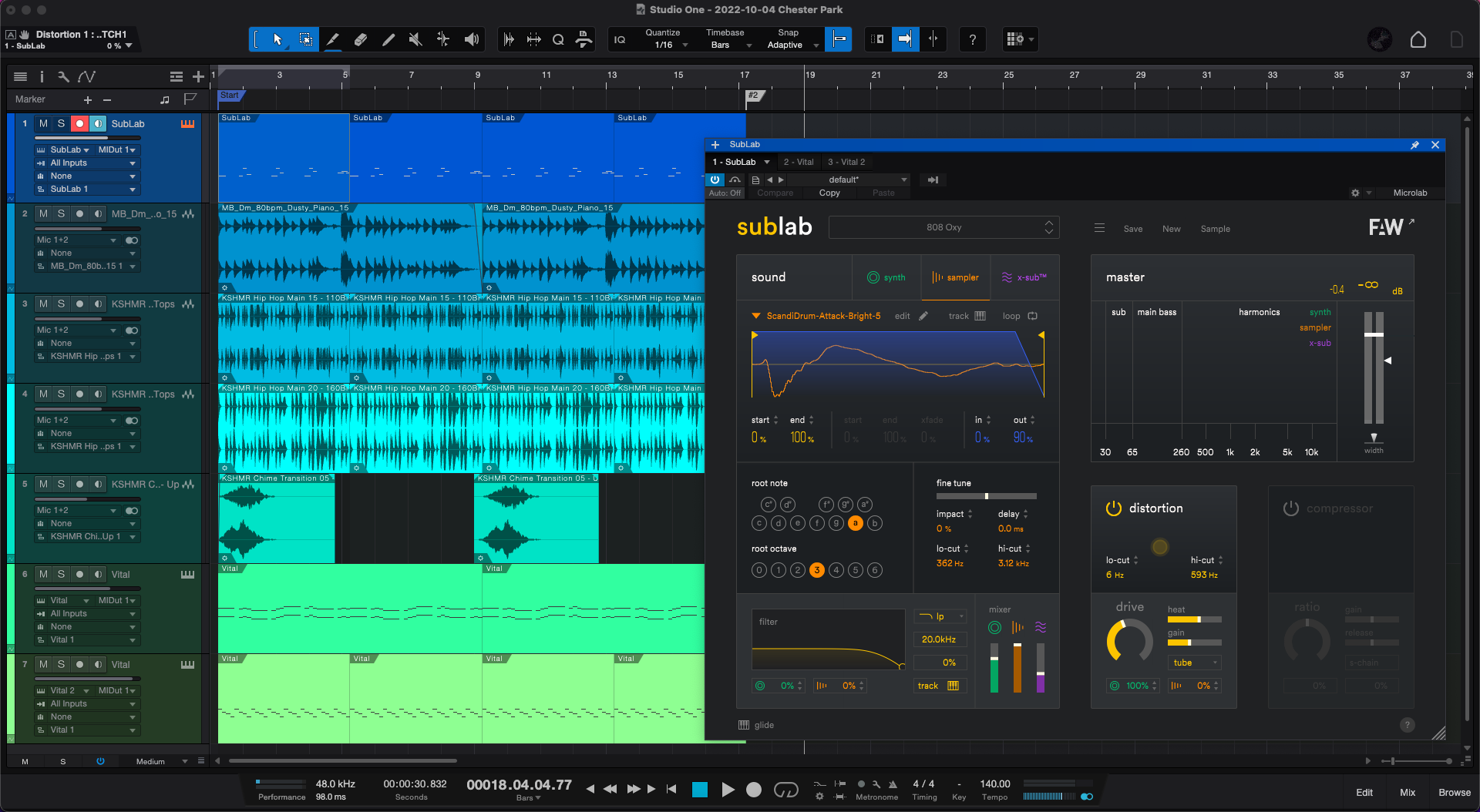1480x812 pixels.
Task: Solo track 6 Vital
Action: click(x=61, y=574)
